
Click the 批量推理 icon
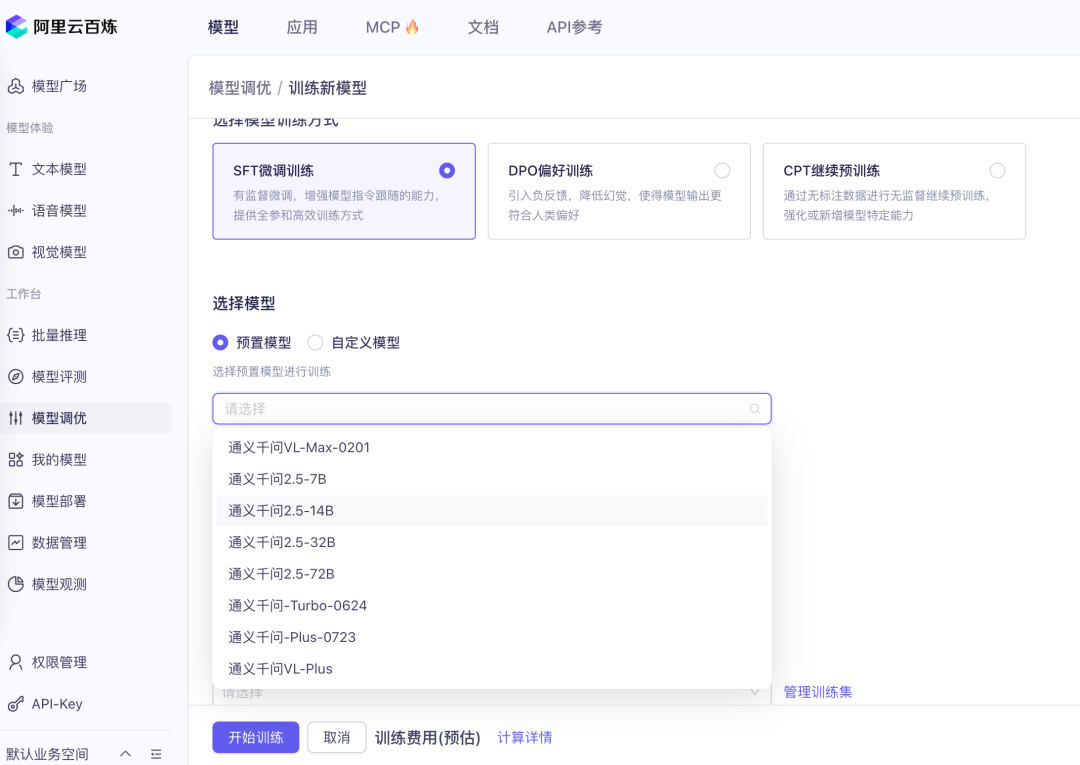pyautogui.click(x=16, y=335)
